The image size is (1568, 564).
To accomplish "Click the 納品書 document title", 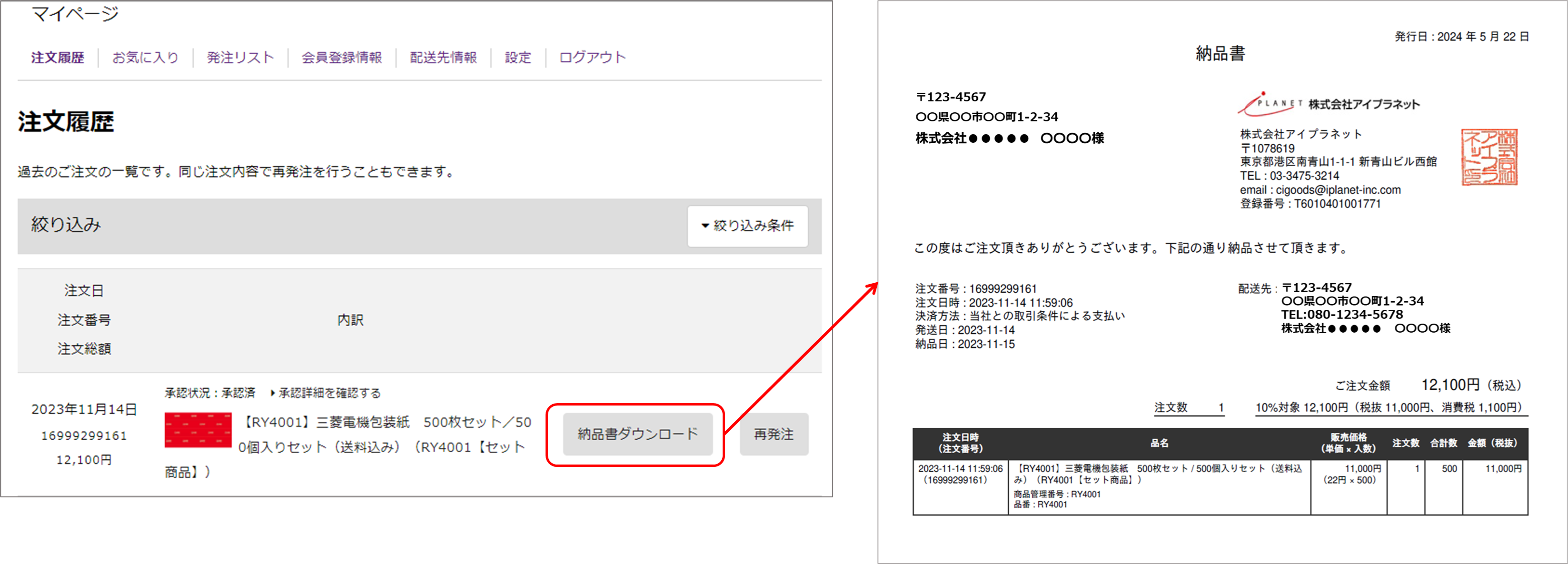I will (x=1220, y=53).
